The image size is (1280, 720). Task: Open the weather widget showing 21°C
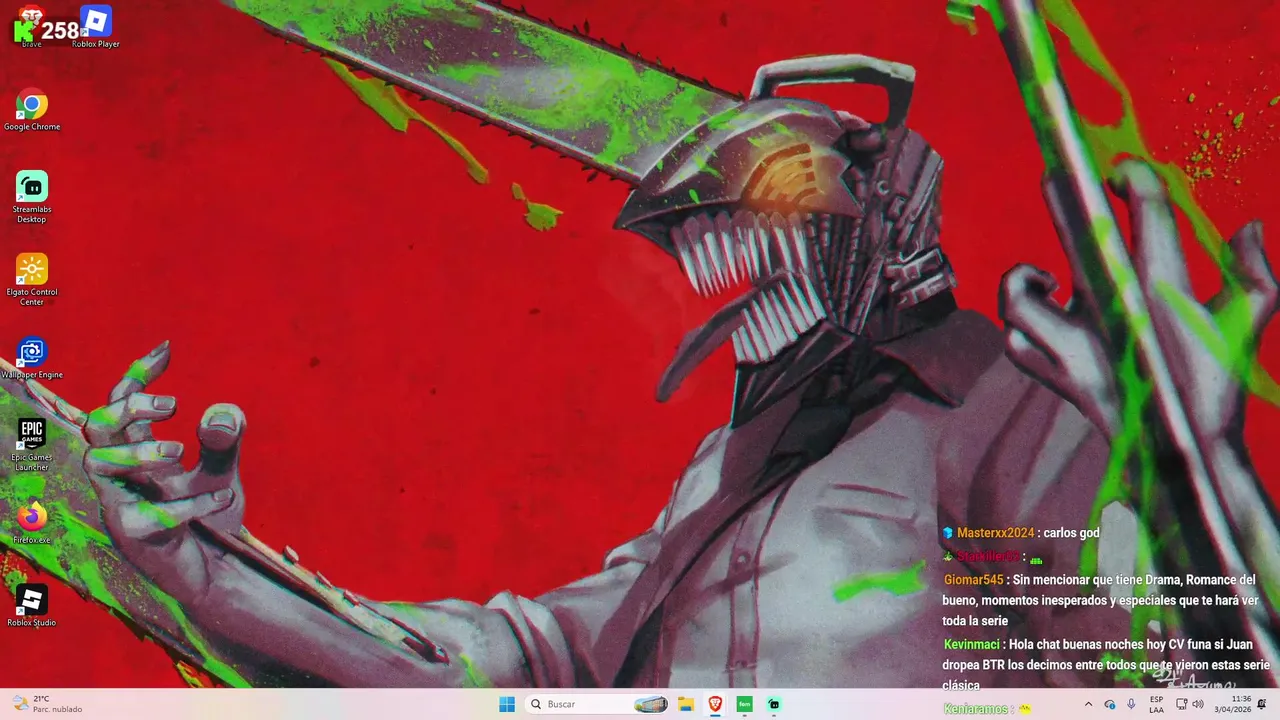pos(48,704)
